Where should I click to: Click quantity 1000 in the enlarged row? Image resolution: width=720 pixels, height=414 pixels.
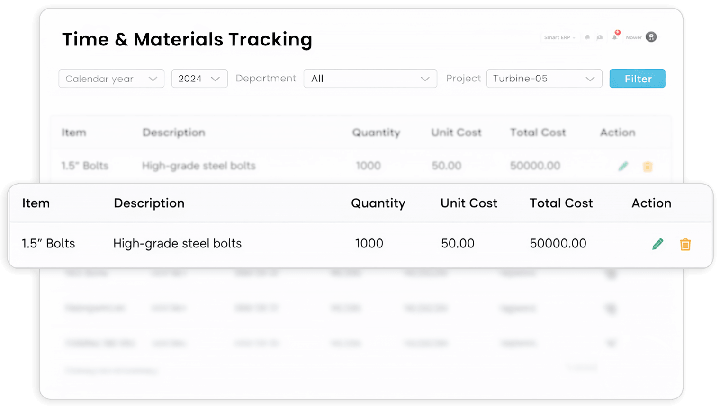click(x=369, y=243)
